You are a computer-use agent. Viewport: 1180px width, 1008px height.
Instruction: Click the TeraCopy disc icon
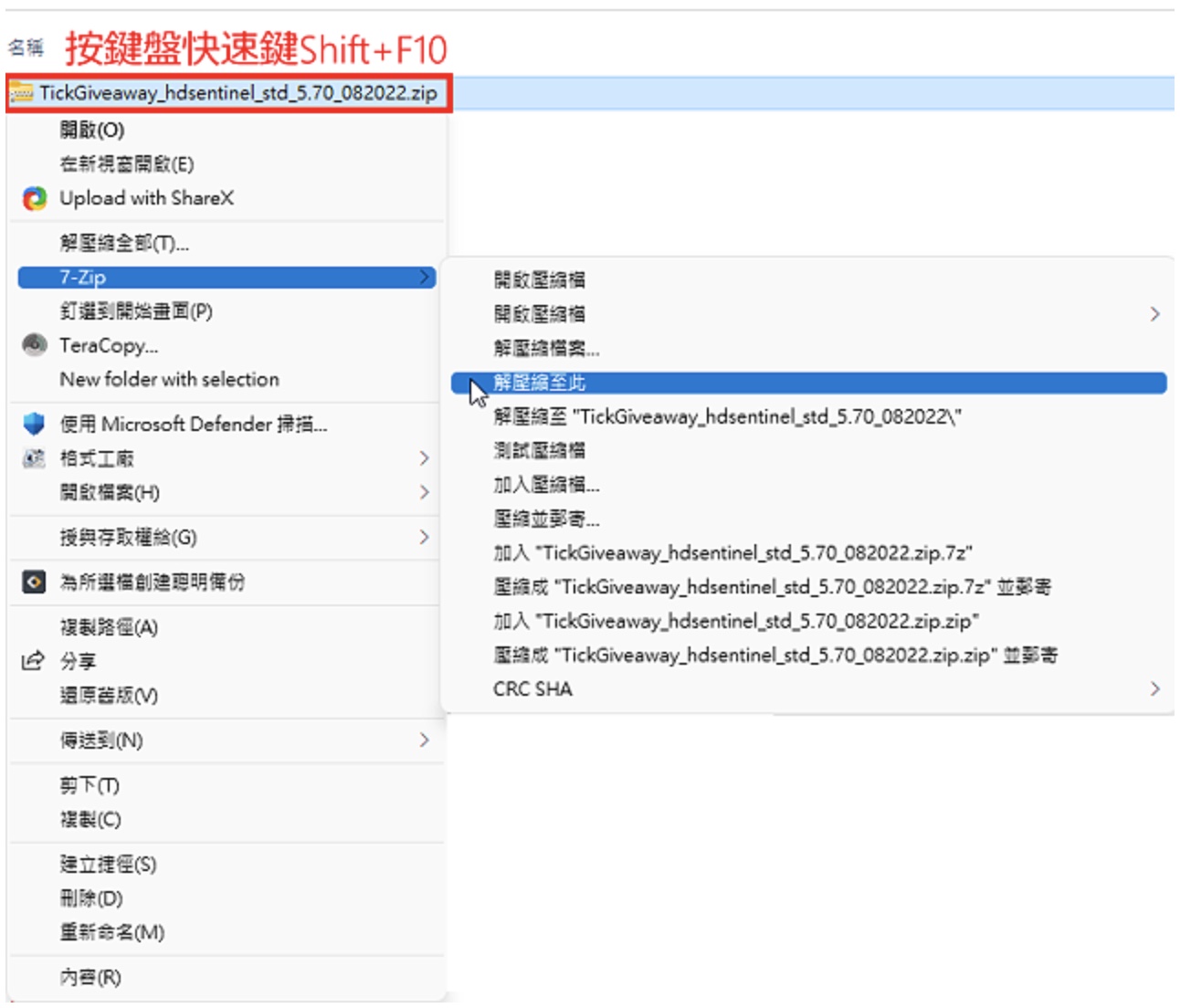click(x=35, y=345)
